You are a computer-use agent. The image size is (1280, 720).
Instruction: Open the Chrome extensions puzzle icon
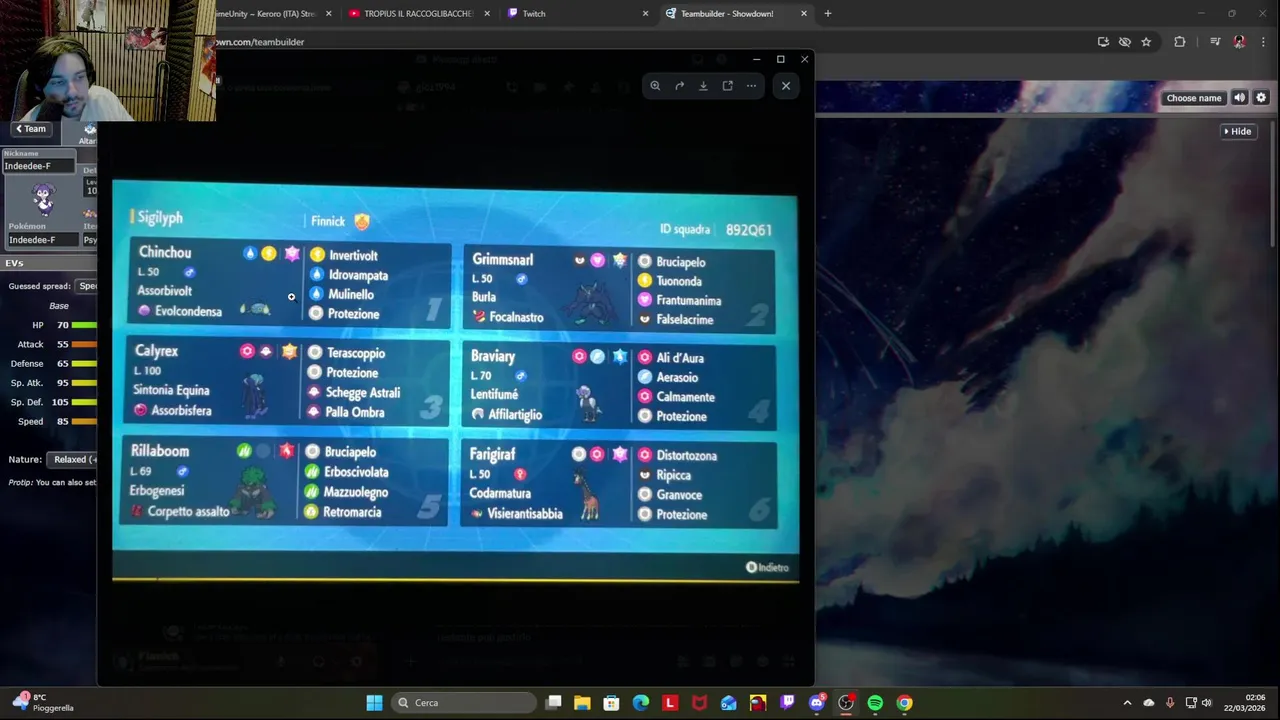click(x=1180, y=42)
